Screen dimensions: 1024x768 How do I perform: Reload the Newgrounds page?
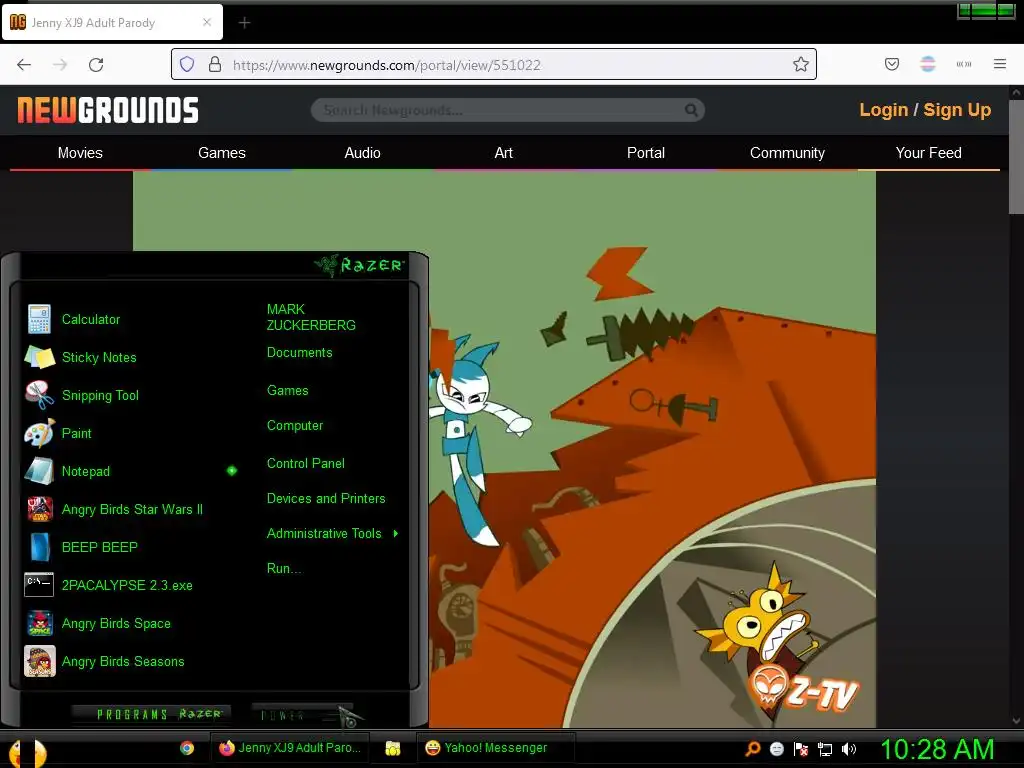96,65
